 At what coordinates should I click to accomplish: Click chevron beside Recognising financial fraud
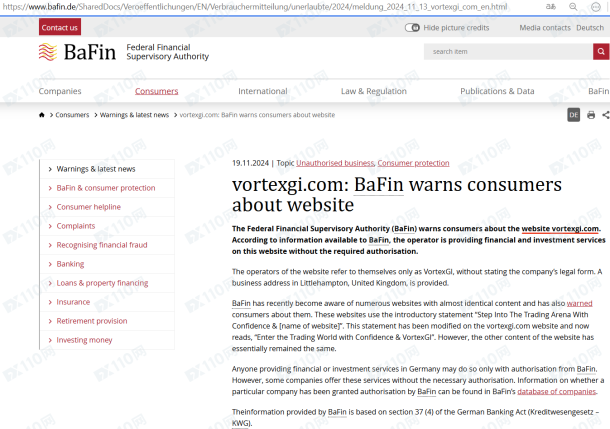[50, 245]
